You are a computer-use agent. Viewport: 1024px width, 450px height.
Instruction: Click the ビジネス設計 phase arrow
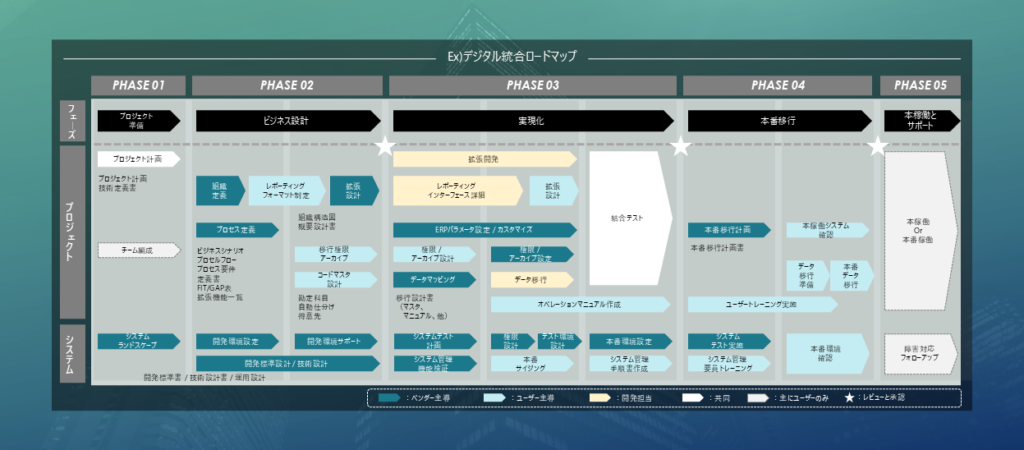(x=287, y=121)
